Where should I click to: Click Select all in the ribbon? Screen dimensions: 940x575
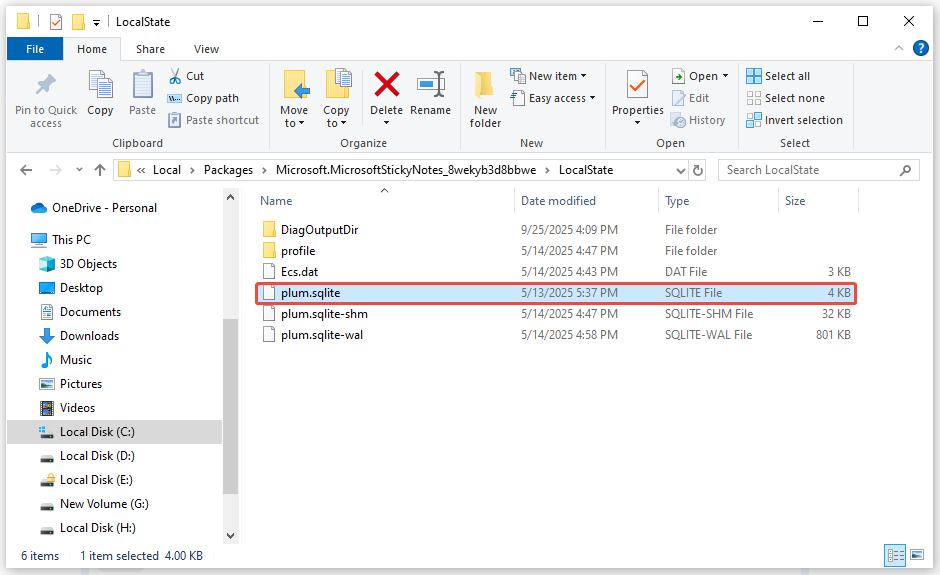click(778, 76)
